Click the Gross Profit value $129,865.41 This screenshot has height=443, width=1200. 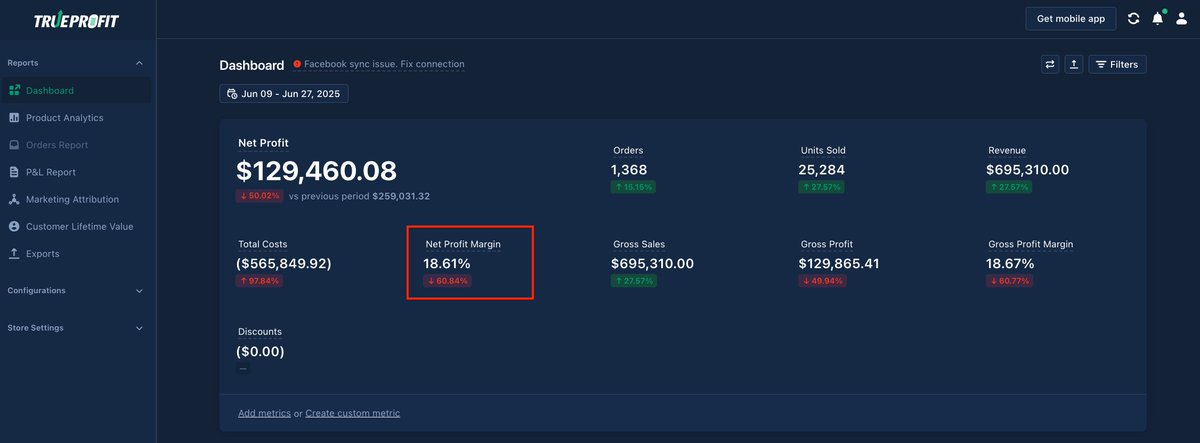[x=839, y=264]
